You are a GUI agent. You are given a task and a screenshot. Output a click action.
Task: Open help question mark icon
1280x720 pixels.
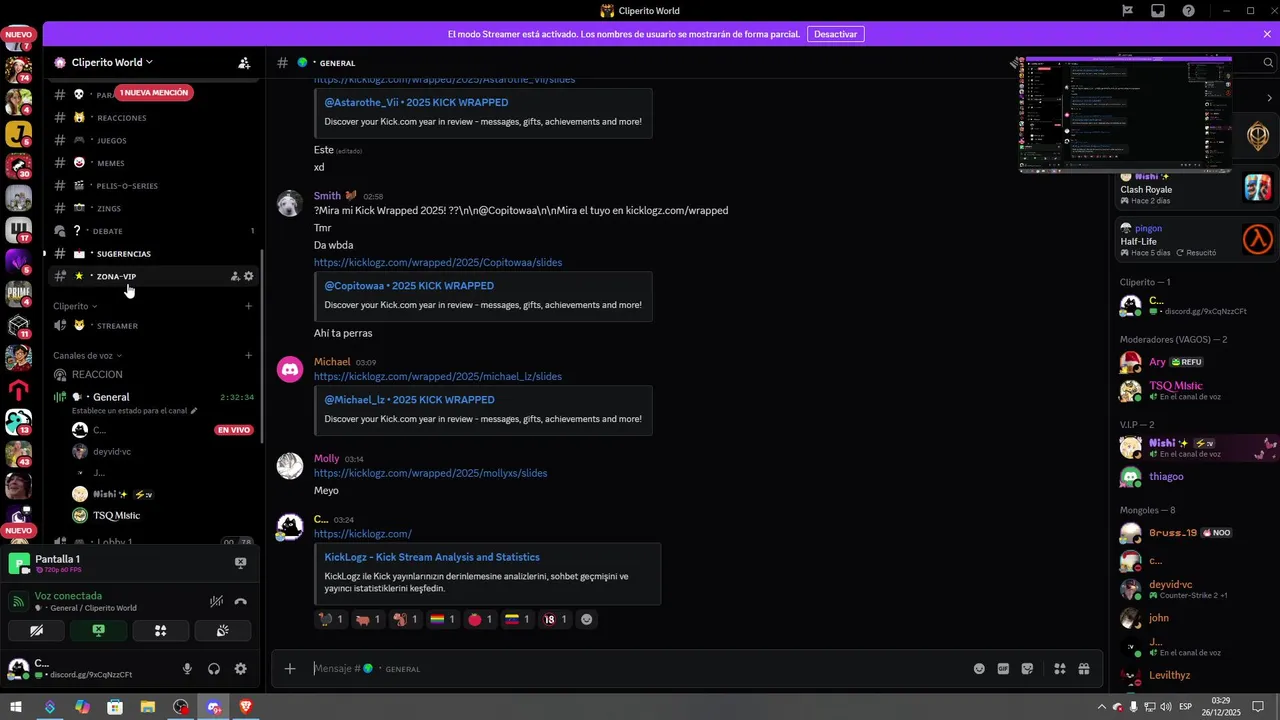click(x=1188, y=11)
